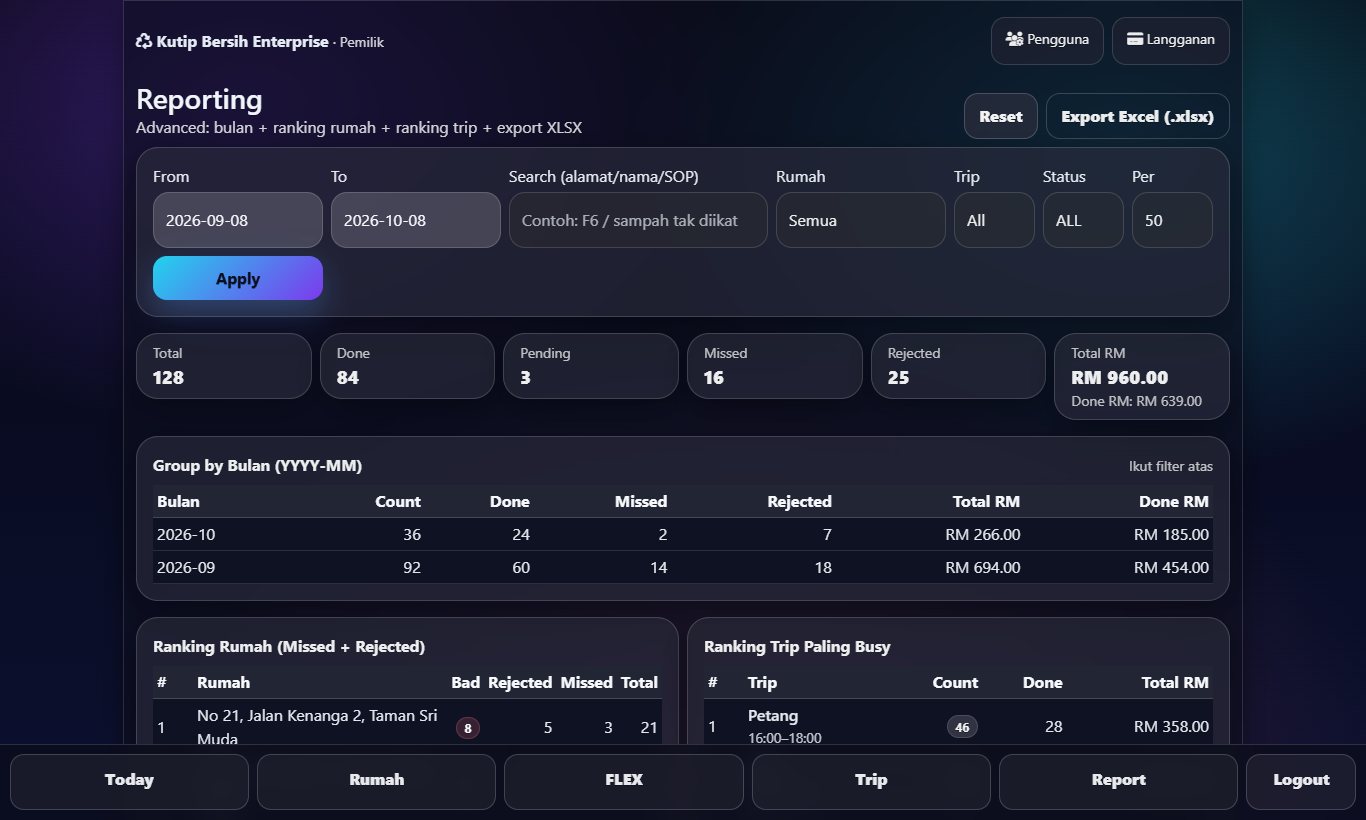Select the 2026-10 month row

[683, 535]
